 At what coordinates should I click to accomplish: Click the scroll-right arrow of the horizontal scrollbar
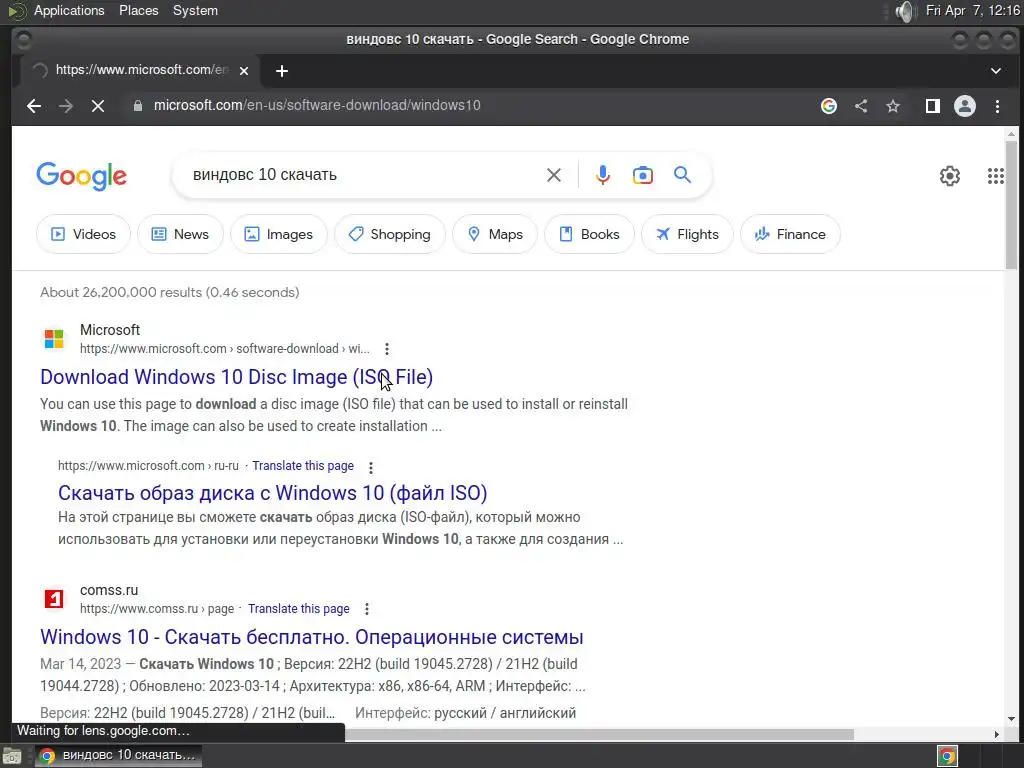pos(997,734)
